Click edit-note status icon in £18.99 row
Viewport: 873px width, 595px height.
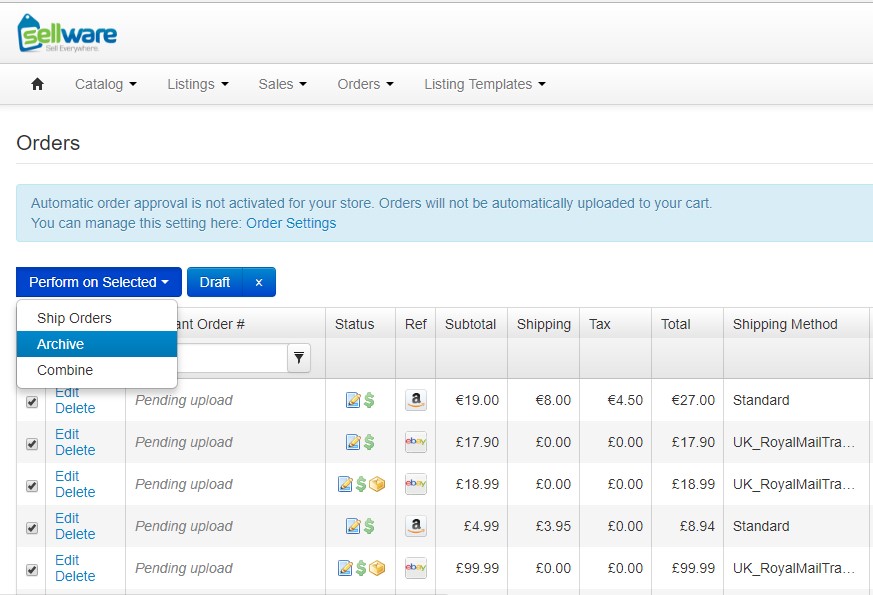(x=345, y=484)
